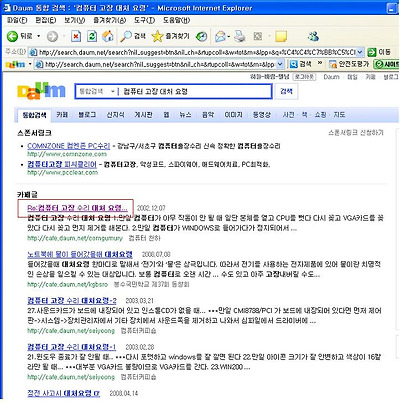
Task: Select the 통합검색 tab
Action: tap(34, 115)
